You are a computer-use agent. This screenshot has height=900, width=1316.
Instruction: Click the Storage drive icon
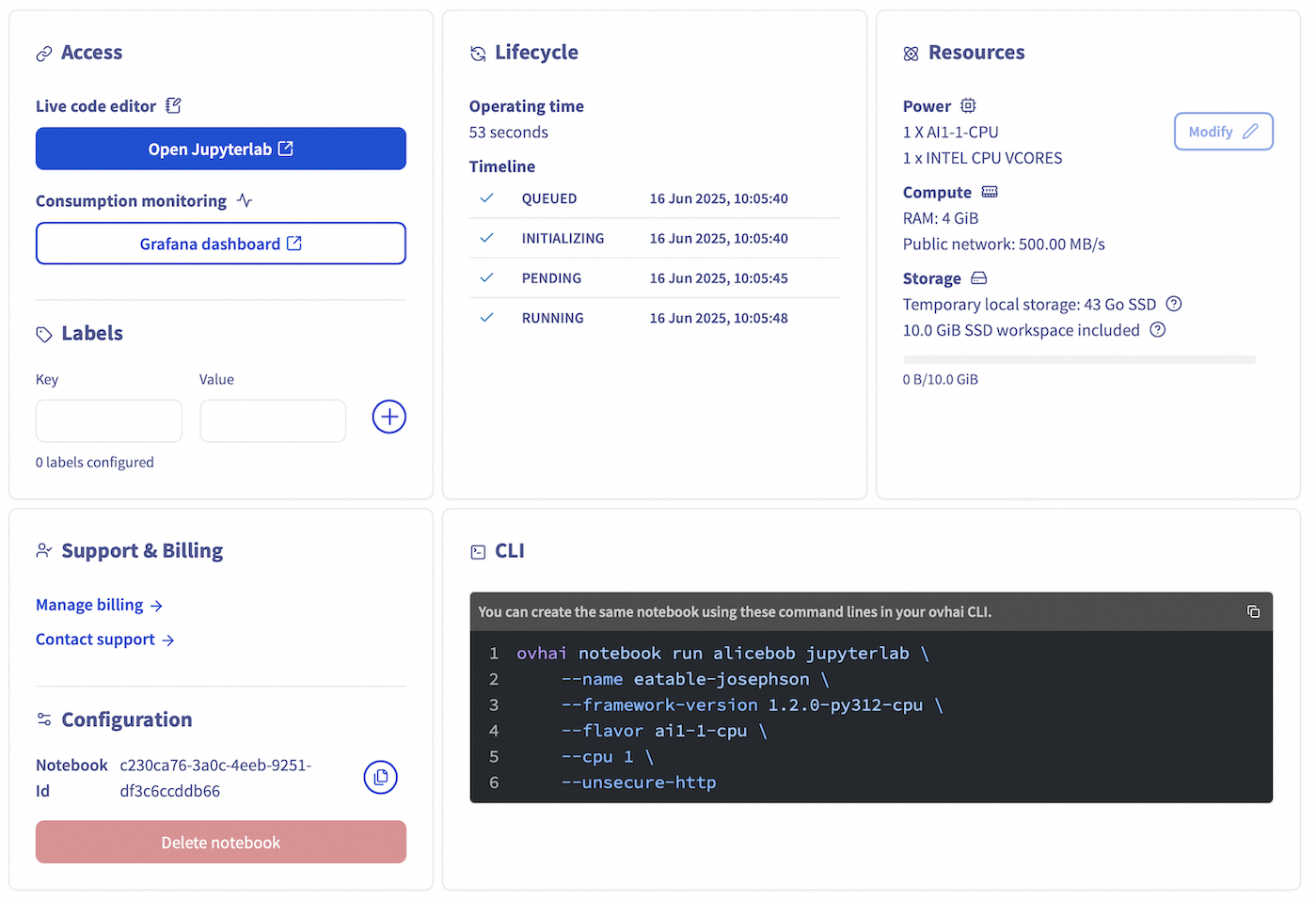(x=978, y=277)
